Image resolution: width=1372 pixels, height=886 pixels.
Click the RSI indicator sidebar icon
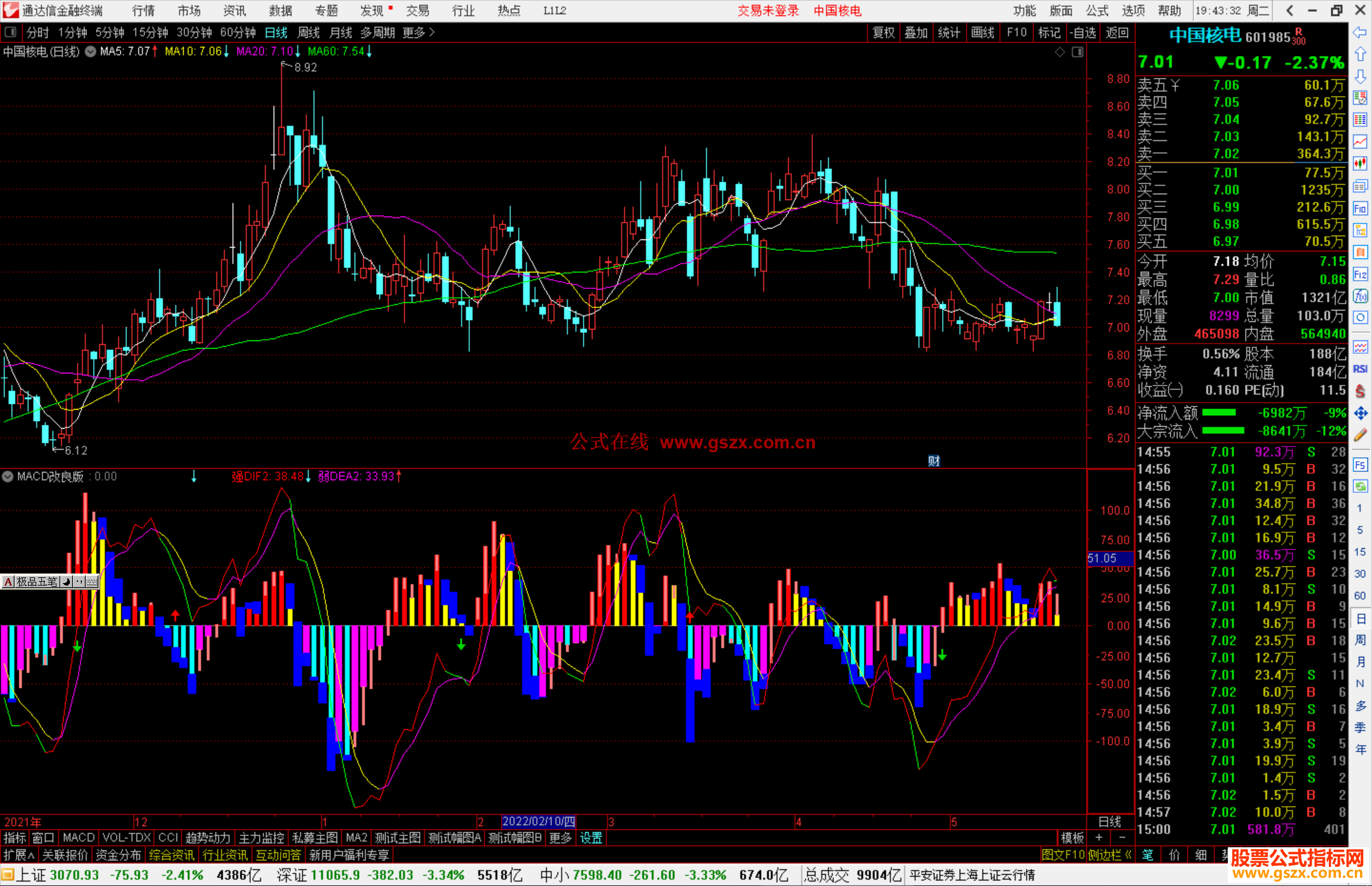pos(1360,369)
